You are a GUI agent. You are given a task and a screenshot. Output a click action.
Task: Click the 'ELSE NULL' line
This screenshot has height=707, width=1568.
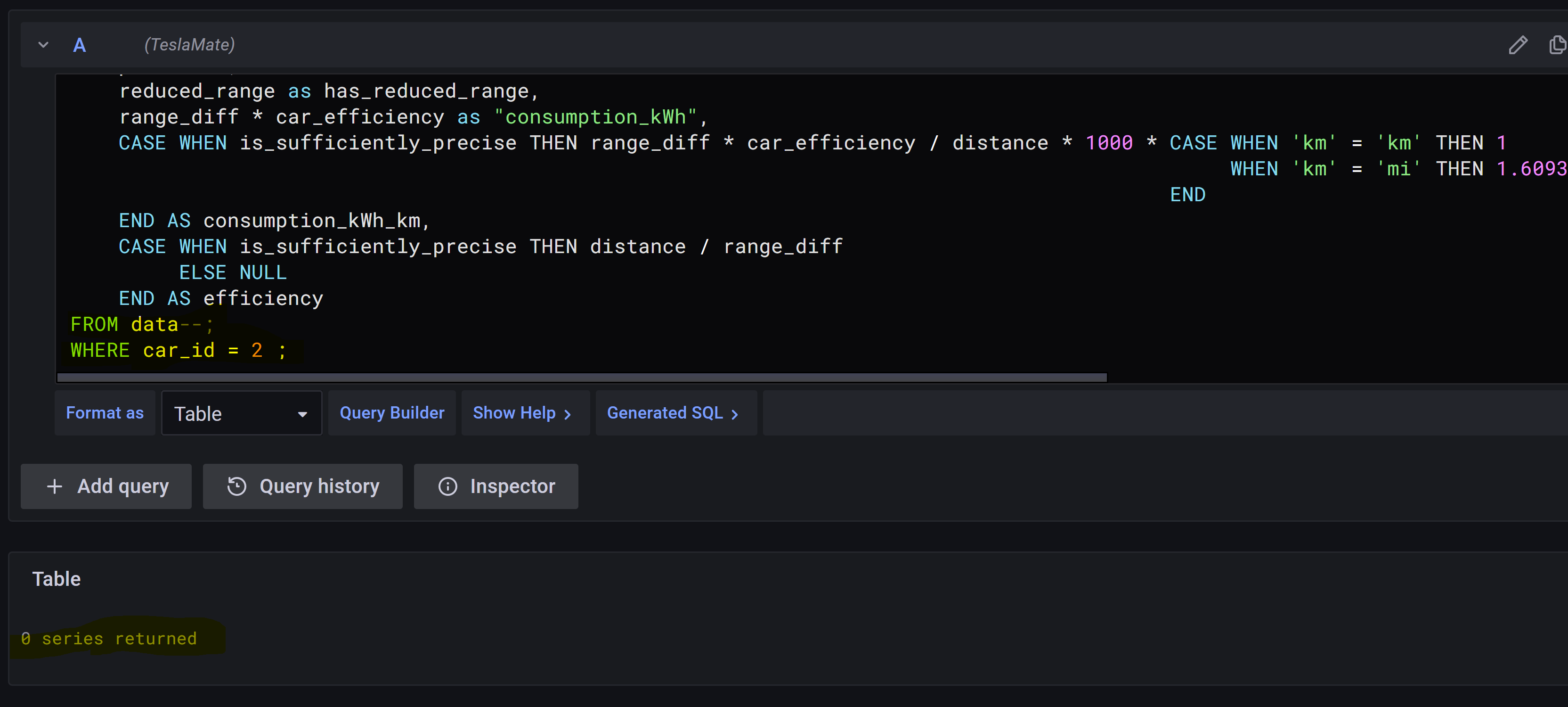233,273
